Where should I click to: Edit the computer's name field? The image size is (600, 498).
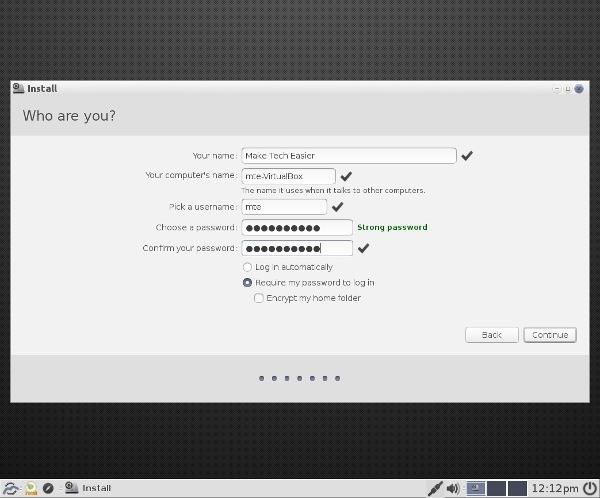tap(289, 176)
